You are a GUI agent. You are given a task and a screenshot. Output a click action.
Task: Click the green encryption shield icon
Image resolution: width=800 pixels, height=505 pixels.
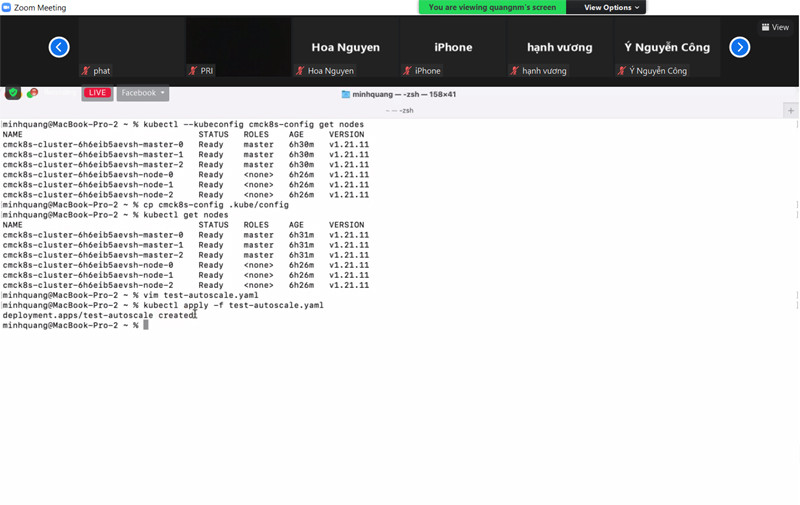pos(13,93)
